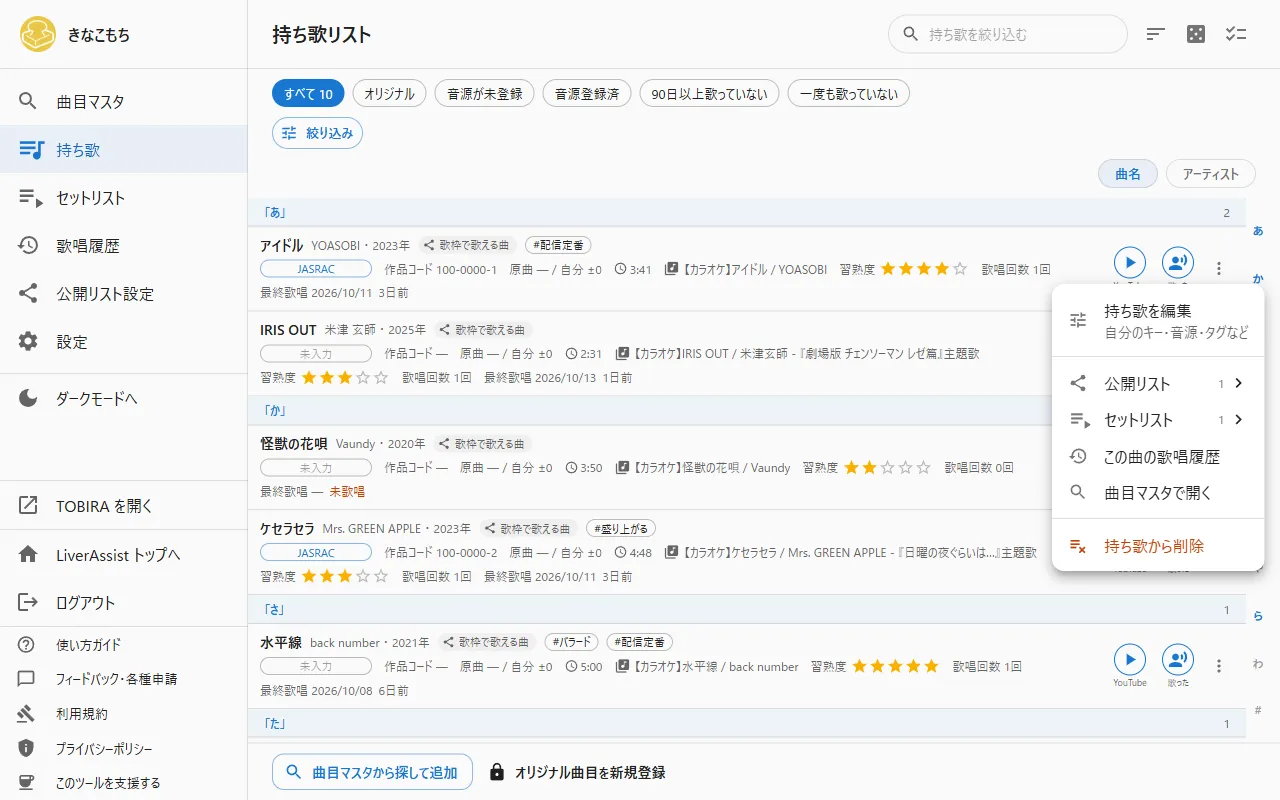This screenshot has width=1280, height=800.
Task: Toggle the オリジナル filter chip
Action: coord(389,94)
